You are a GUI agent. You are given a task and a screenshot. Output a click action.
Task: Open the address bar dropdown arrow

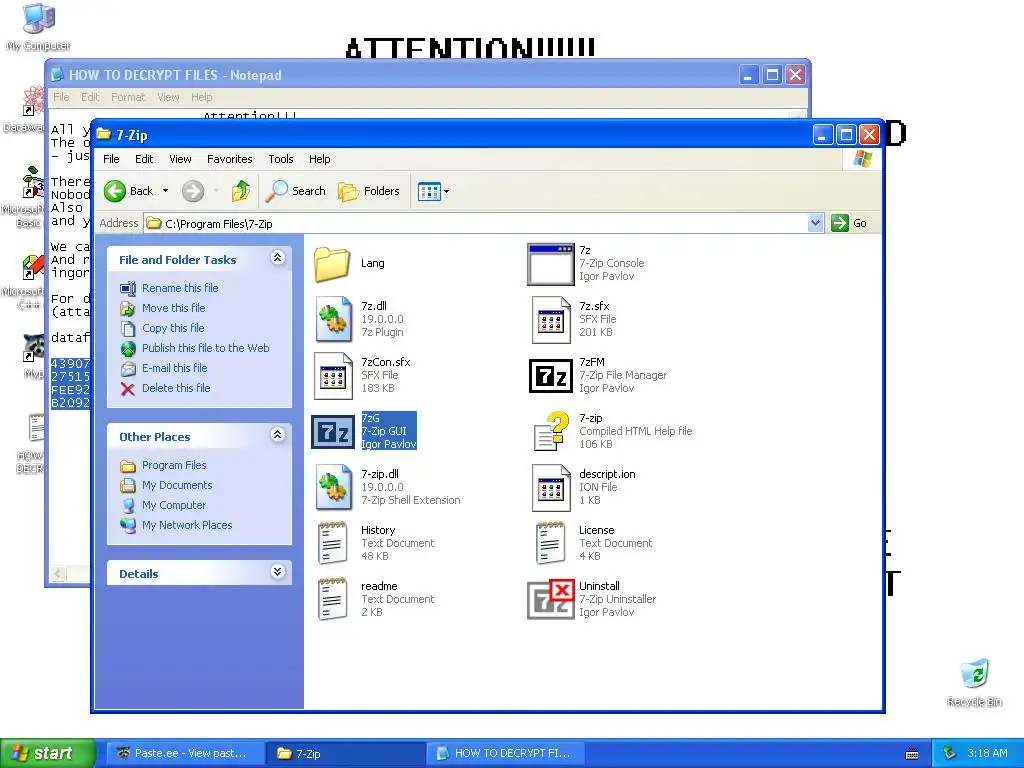[x=815, y=223]
